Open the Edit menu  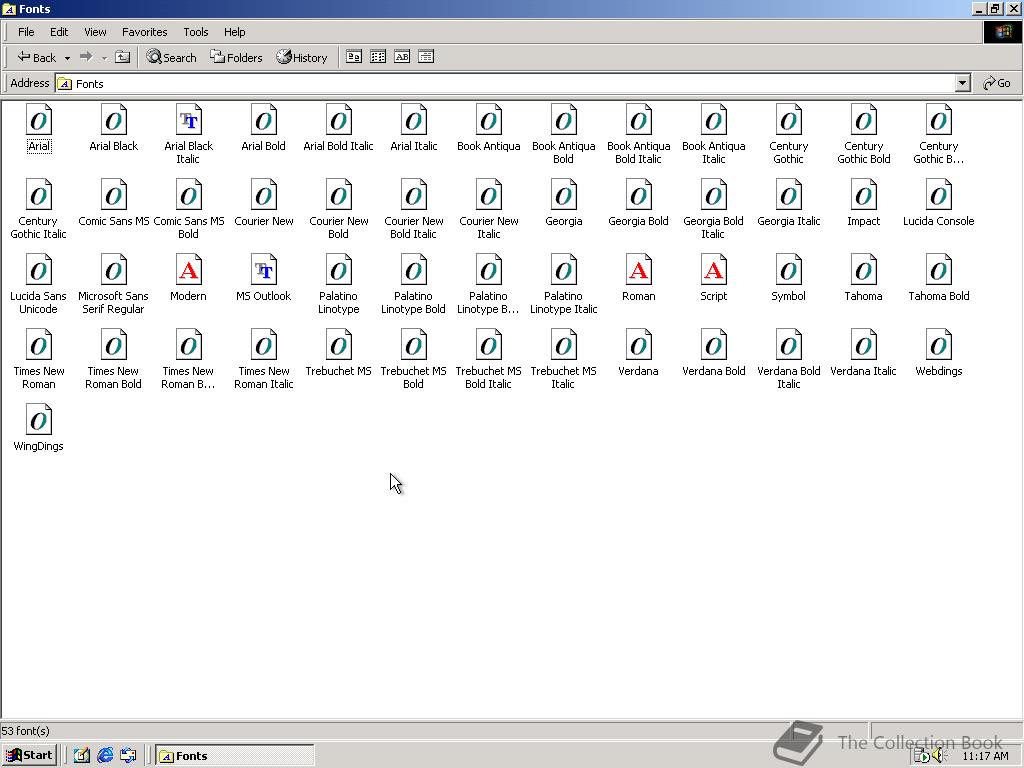click(59, 32)
